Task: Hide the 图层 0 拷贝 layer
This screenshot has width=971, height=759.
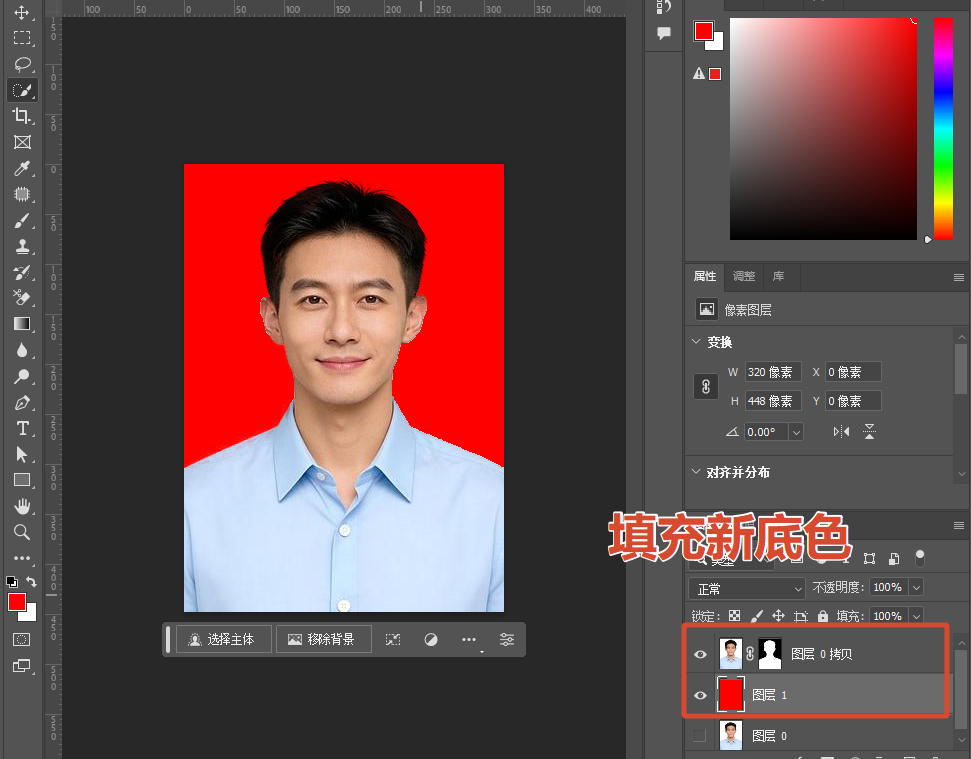Action: (x=700, y=654)
